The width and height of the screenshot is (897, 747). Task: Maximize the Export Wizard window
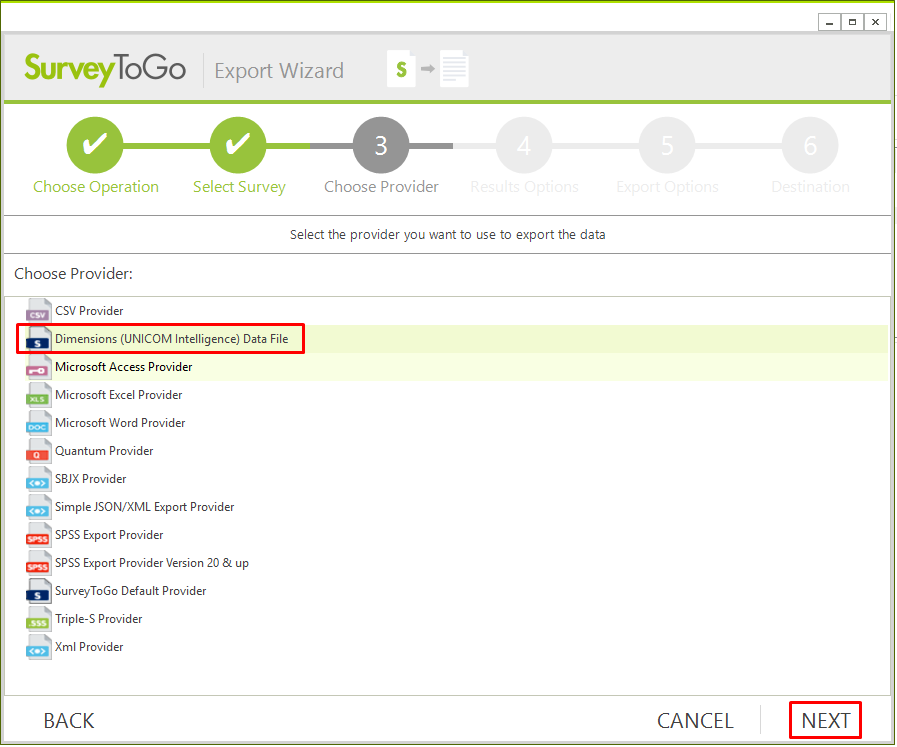pyautogui.click(x=852, y=22)
